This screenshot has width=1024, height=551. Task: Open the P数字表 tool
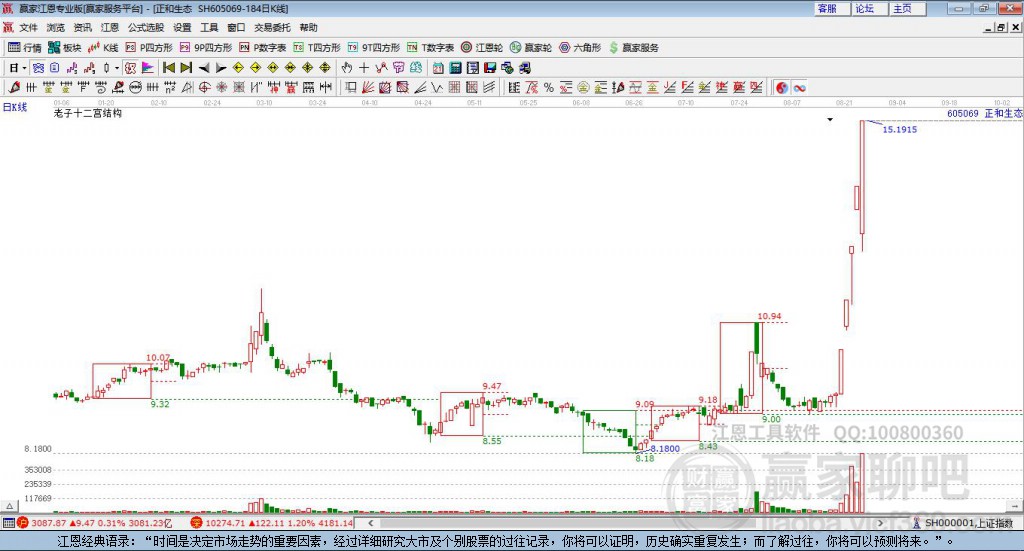pyautogui.click(x=263, y=48)
